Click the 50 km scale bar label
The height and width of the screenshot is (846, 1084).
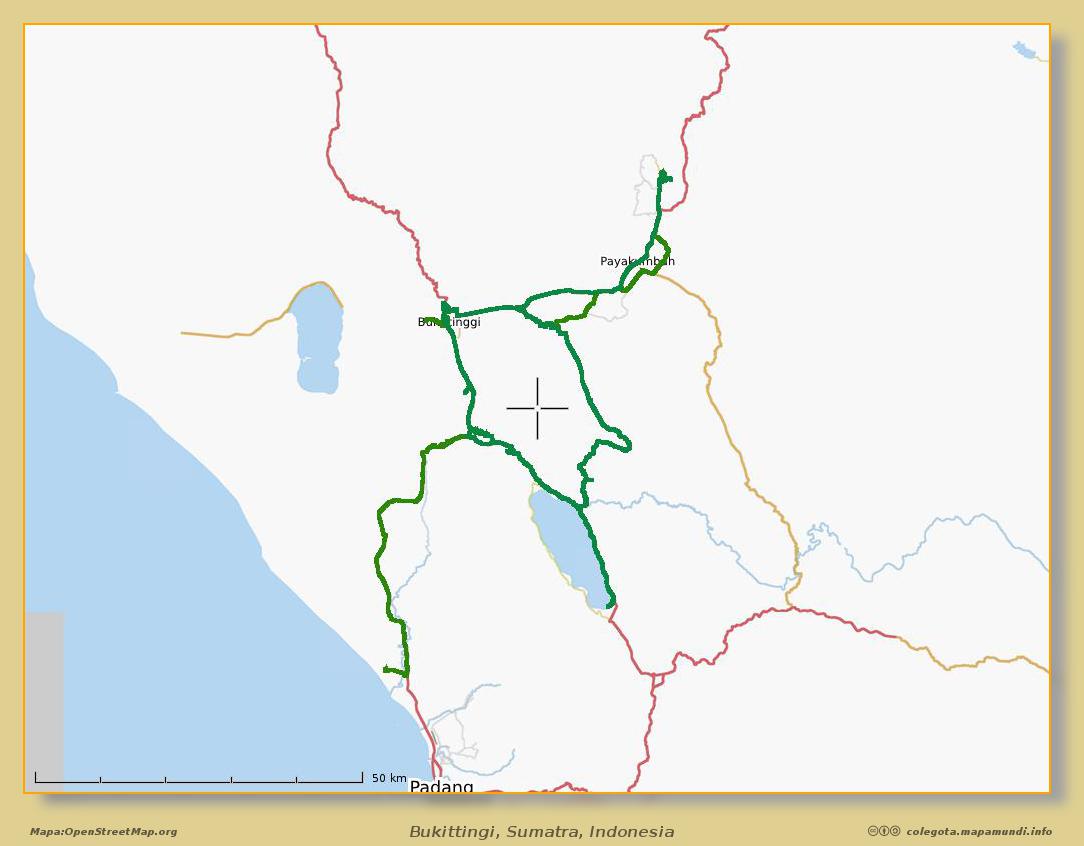pyautogui.click(x=389, y=778)
